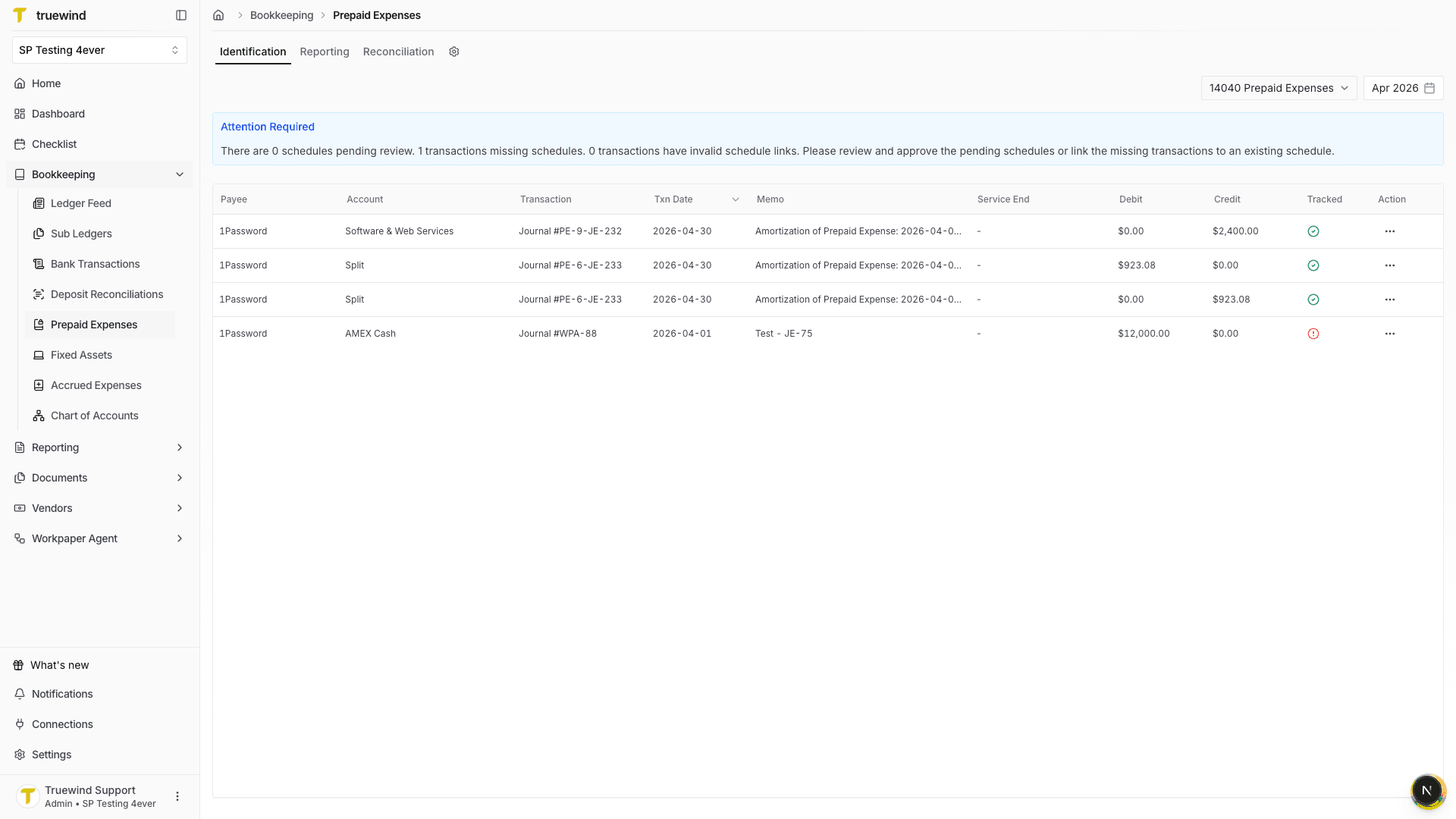
Task: Sort by Txn Date column arrow
Action: (x=735, y=199)
